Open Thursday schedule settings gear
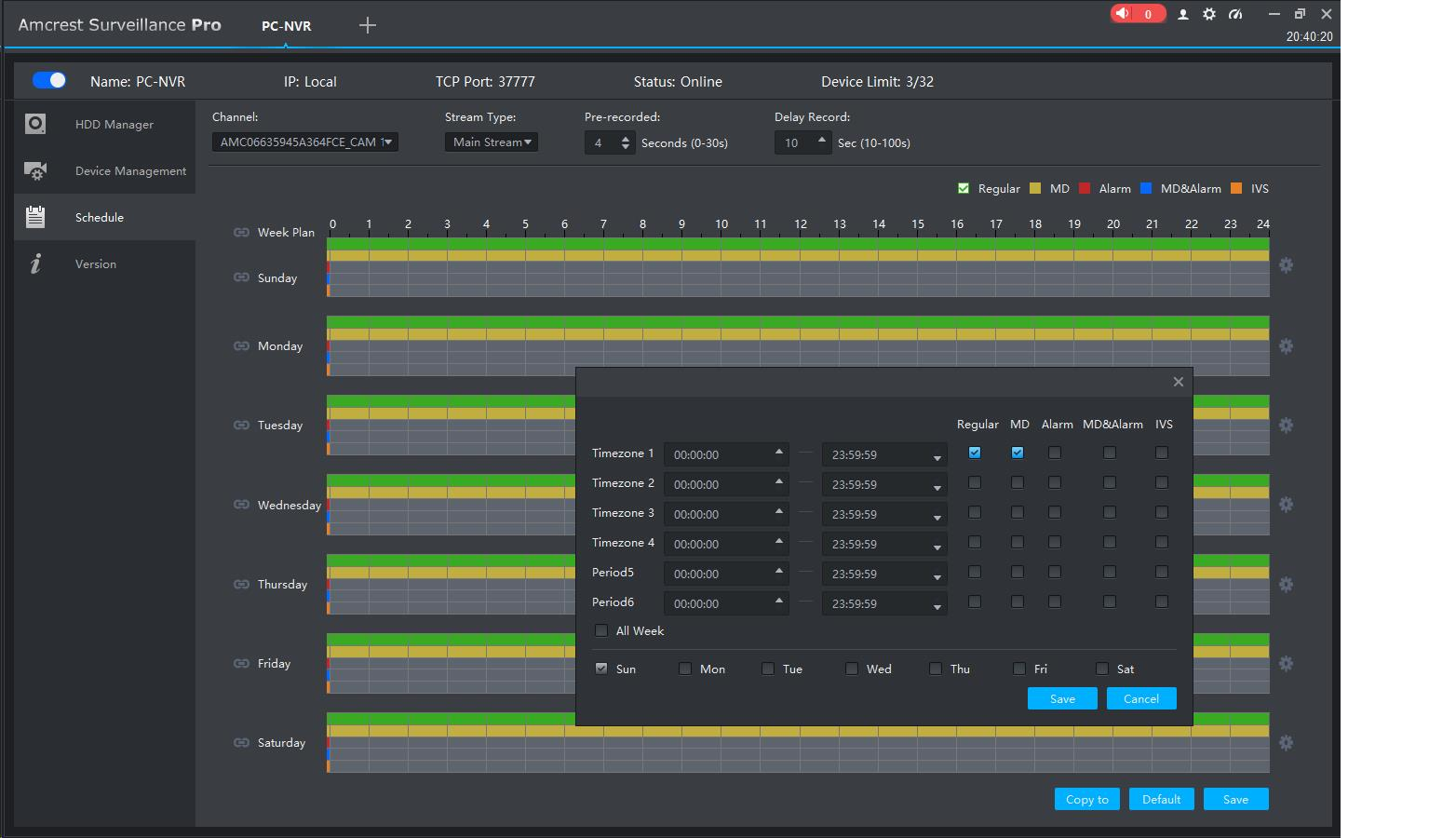The height and width of the screenshot is (838, 1456). 1286,585
